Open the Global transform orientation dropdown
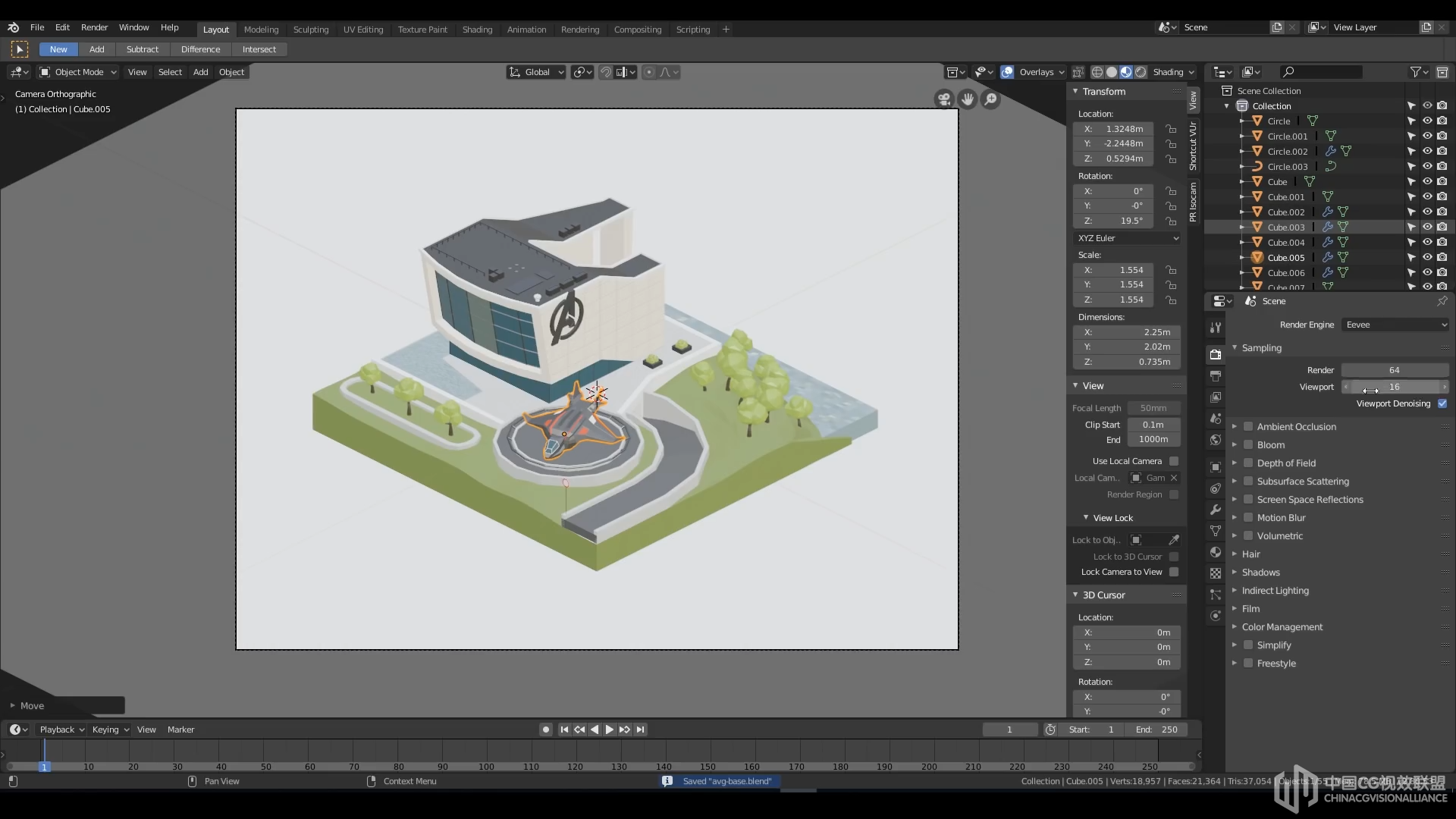Image resolution: width=1456 pixels, height=819 pixels. coord(536,72)
